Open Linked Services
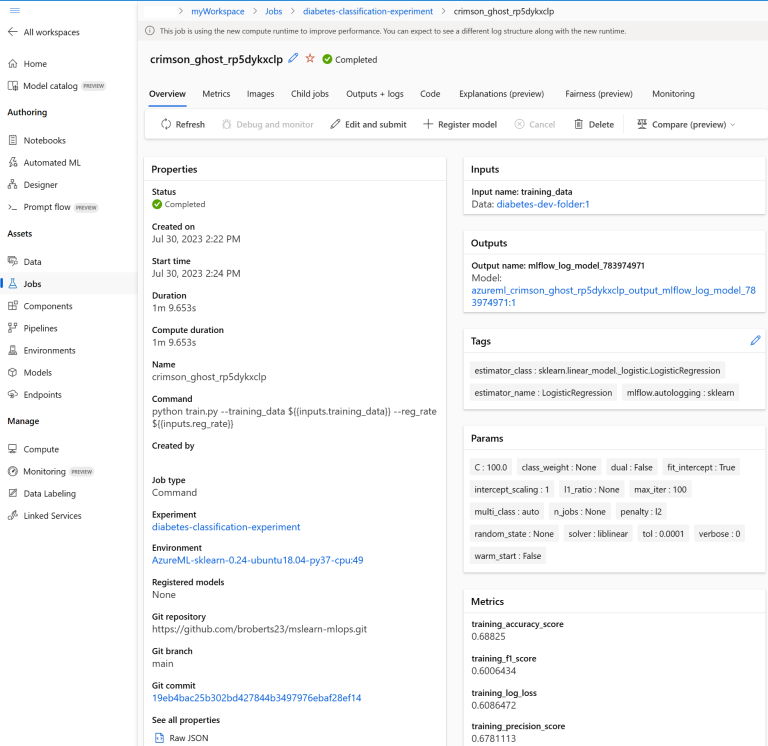This screenshot has width=768, height=746. pyautogui.click(x=45, y=516)
